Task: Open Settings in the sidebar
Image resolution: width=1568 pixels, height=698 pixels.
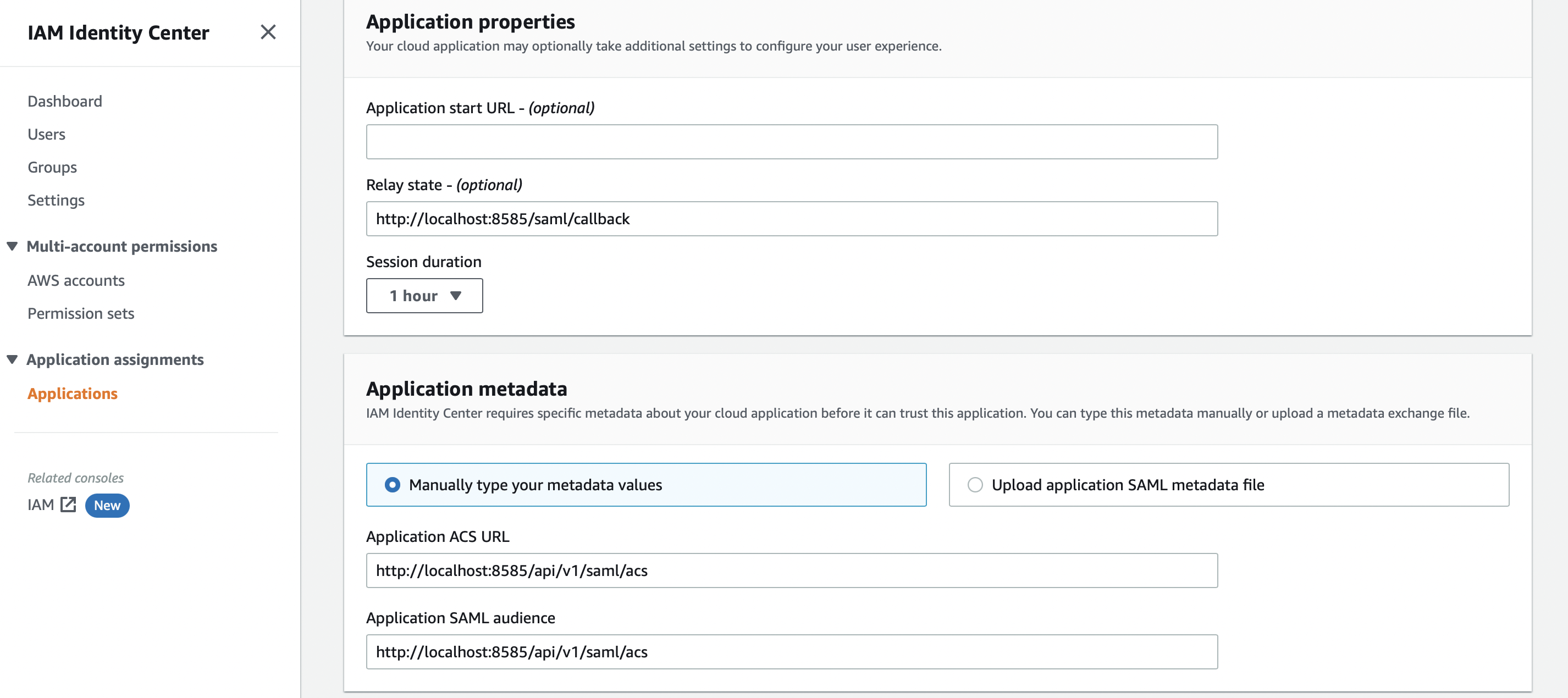Action: [56, 200]
